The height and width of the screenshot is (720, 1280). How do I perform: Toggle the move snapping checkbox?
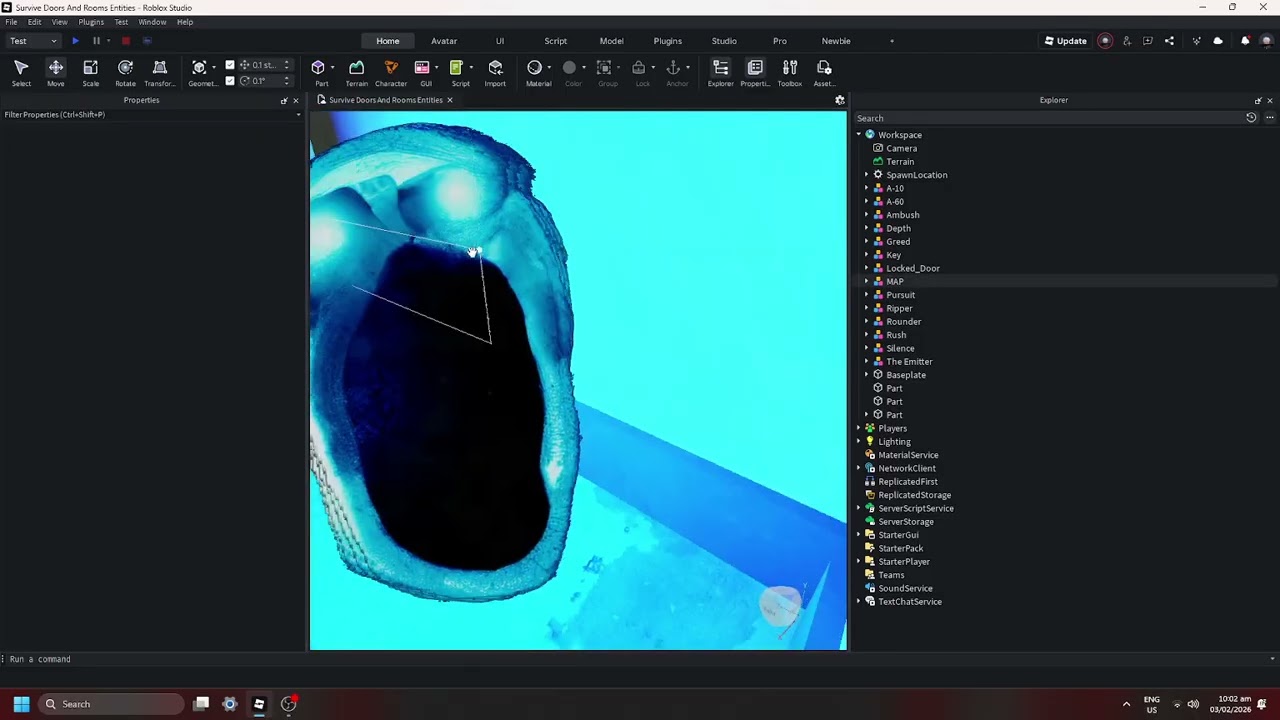(230, 65)
